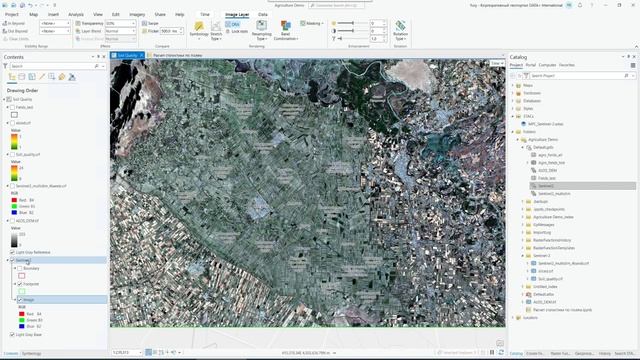640x360 pixels.
Task: Expand the Maps node in Catalog
Action: click(x=513, y=85)
